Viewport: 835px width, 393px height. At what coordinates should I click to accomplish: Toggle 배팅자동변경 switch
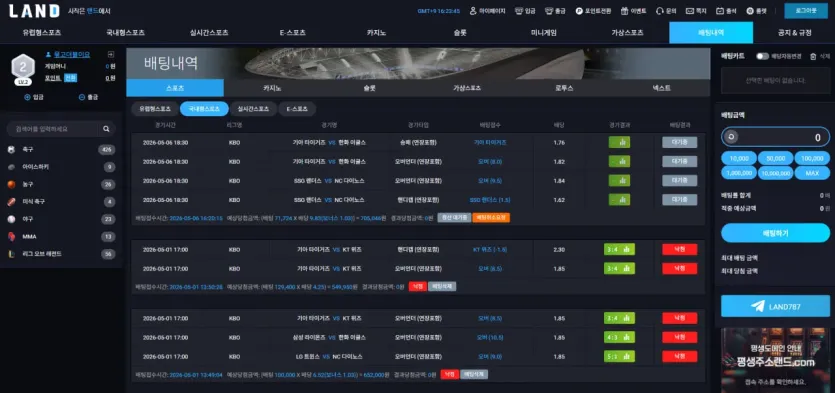pos(763,56)
